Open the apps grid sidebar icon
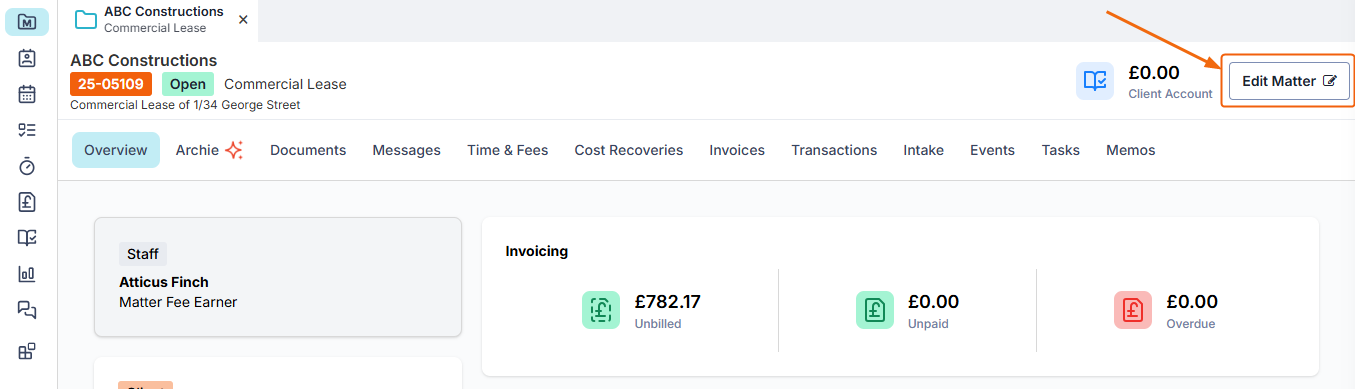This screenshot has width=1355, height=389. 27,351
